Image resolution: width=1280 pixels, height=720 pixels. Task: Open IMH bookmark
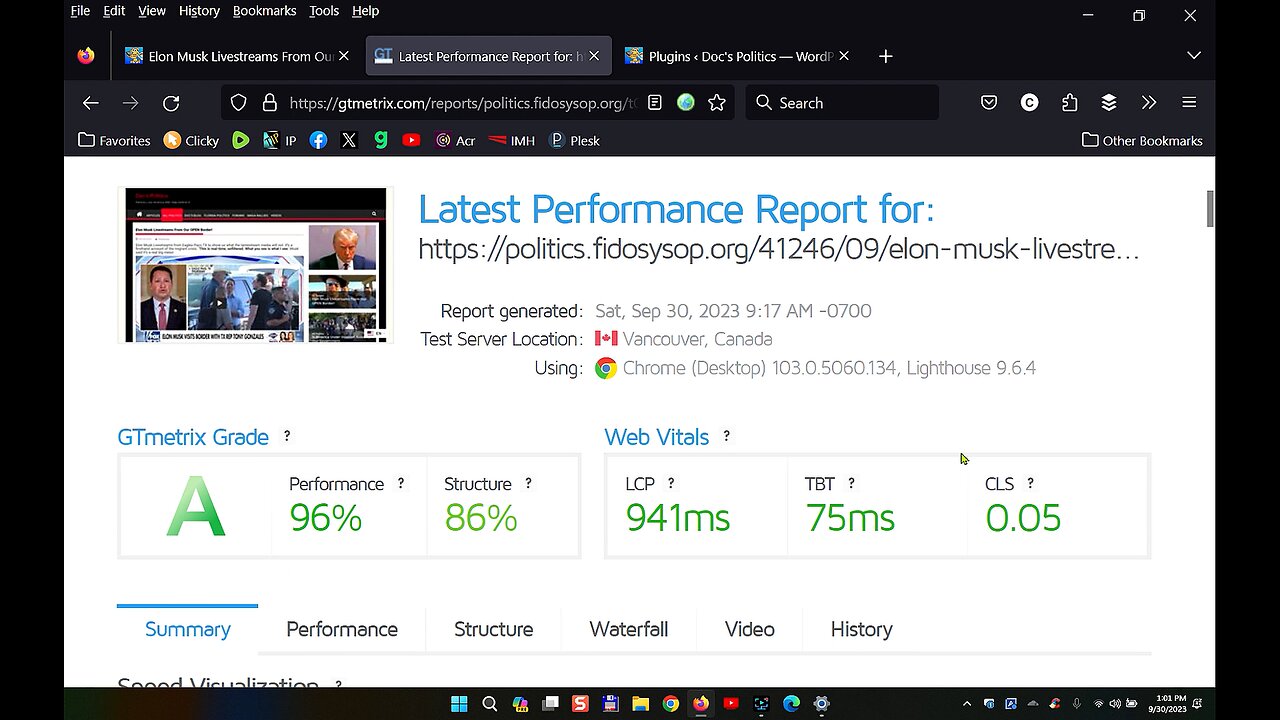[512, 141]
